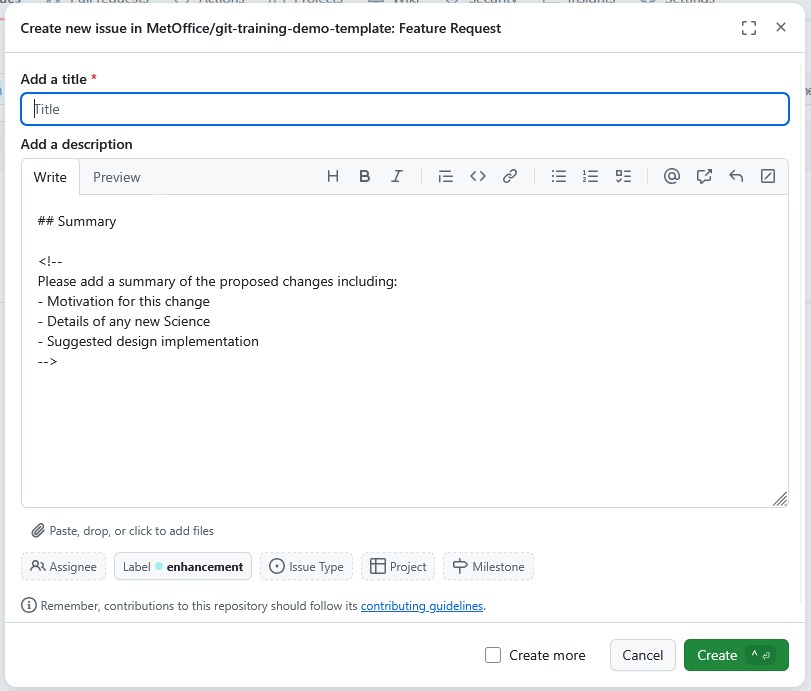The height and width of the screenshot is (691, 811).
Task: Open saved replies with the arrow icon
Action: pos(736,176)
